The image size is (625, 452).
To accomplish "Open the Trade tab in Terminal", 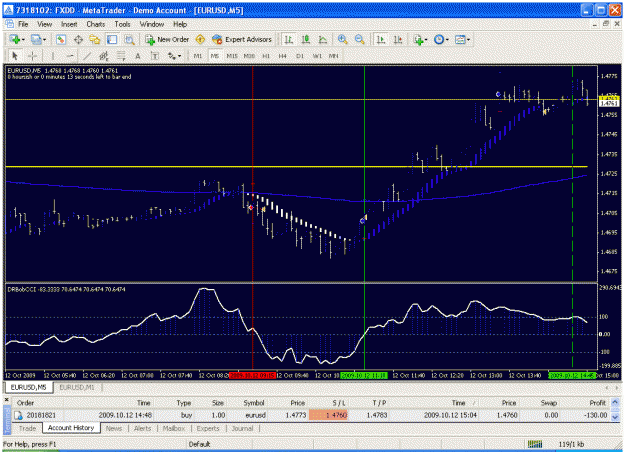I will click(x=28, y=428).
